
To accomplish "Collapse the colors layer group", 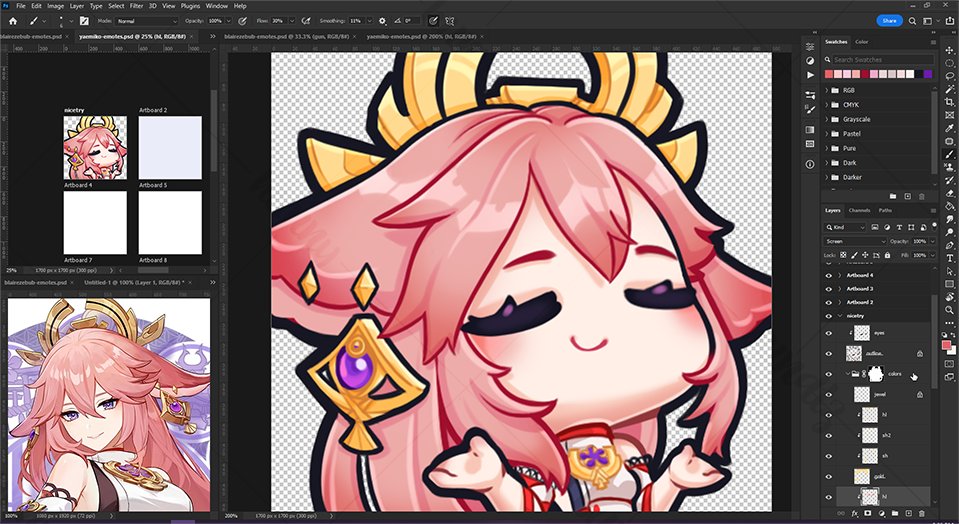I will click(x=848, y=374).
